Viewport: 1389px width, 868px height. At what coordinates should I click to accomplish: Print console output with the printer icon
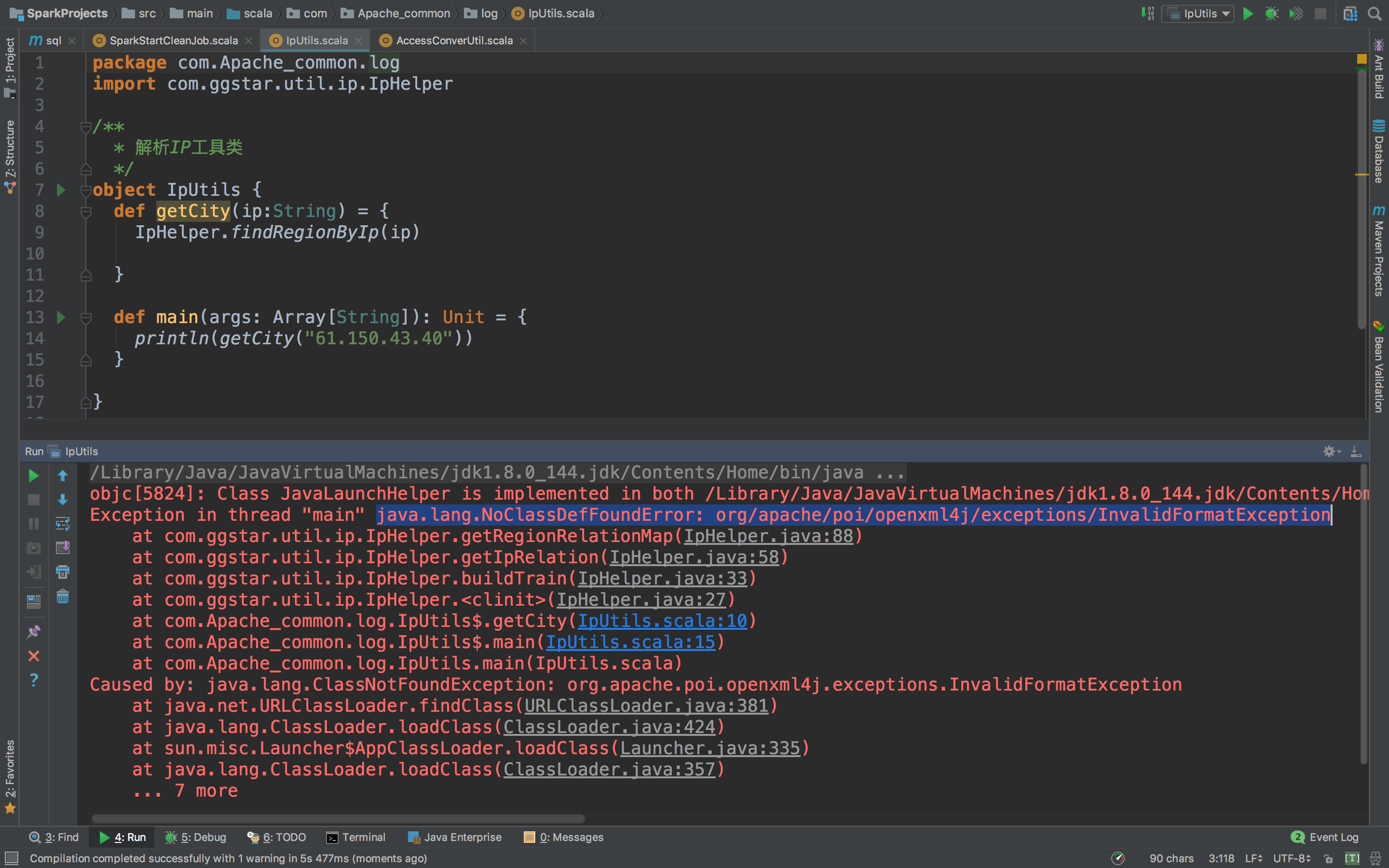coord(63,572)
